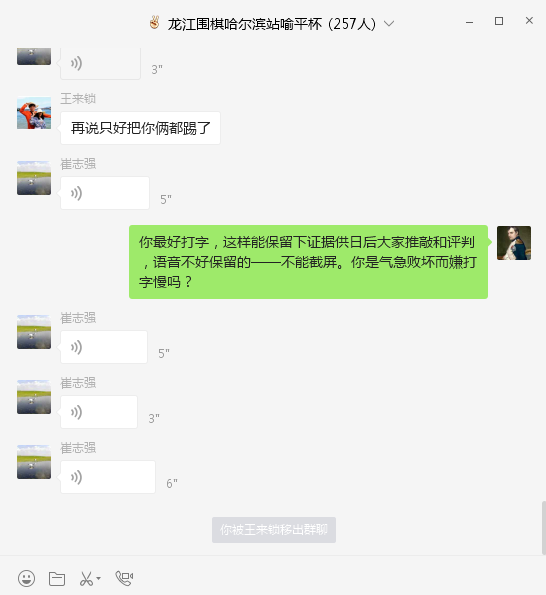Click the green sent message bubble
The width and height of the screenshot is (546, 595).
pyautogui.click(x=308, y=262)
